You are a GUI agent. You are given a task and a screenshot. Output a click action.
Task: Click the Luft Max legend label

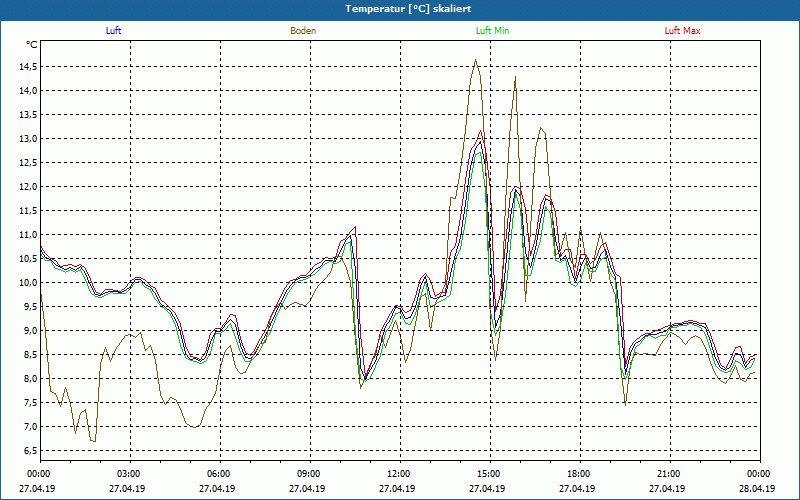point(682,31)
